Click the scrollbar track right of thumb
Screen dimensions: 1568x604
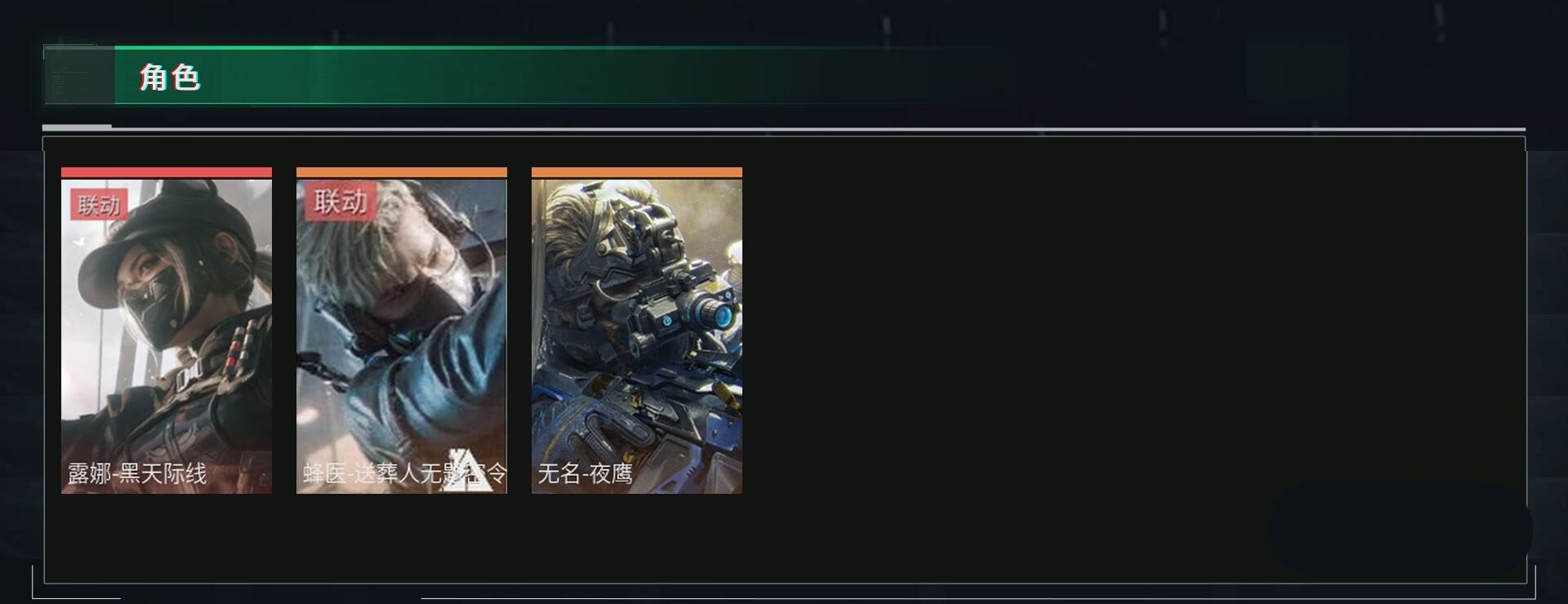(818, 128)
